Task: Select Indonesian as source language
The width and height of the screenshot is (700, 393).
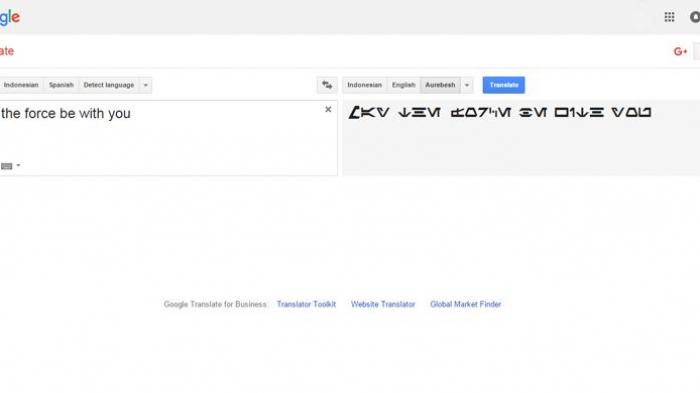Action: (21, 85)
